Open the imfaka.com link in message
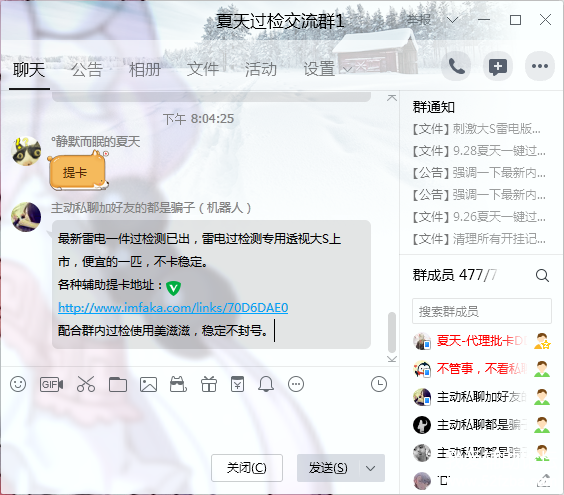 point(173,308)
